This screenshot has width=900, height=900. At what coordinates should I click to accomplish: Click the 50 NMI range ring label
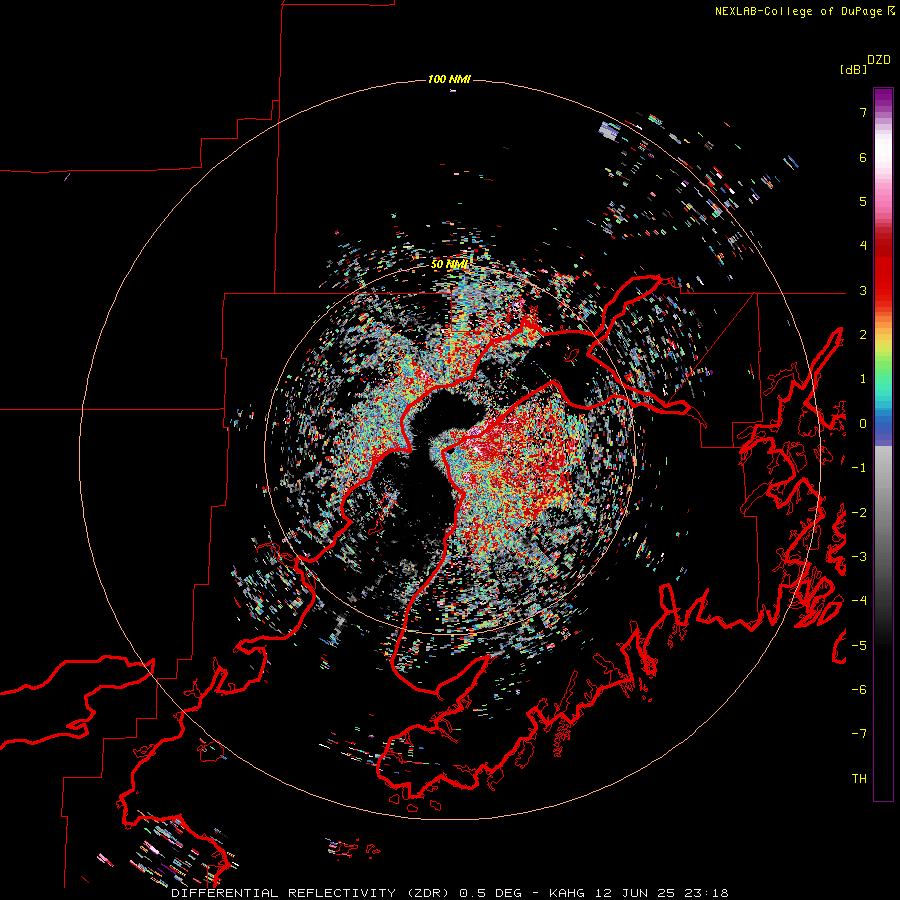[449, 265]
